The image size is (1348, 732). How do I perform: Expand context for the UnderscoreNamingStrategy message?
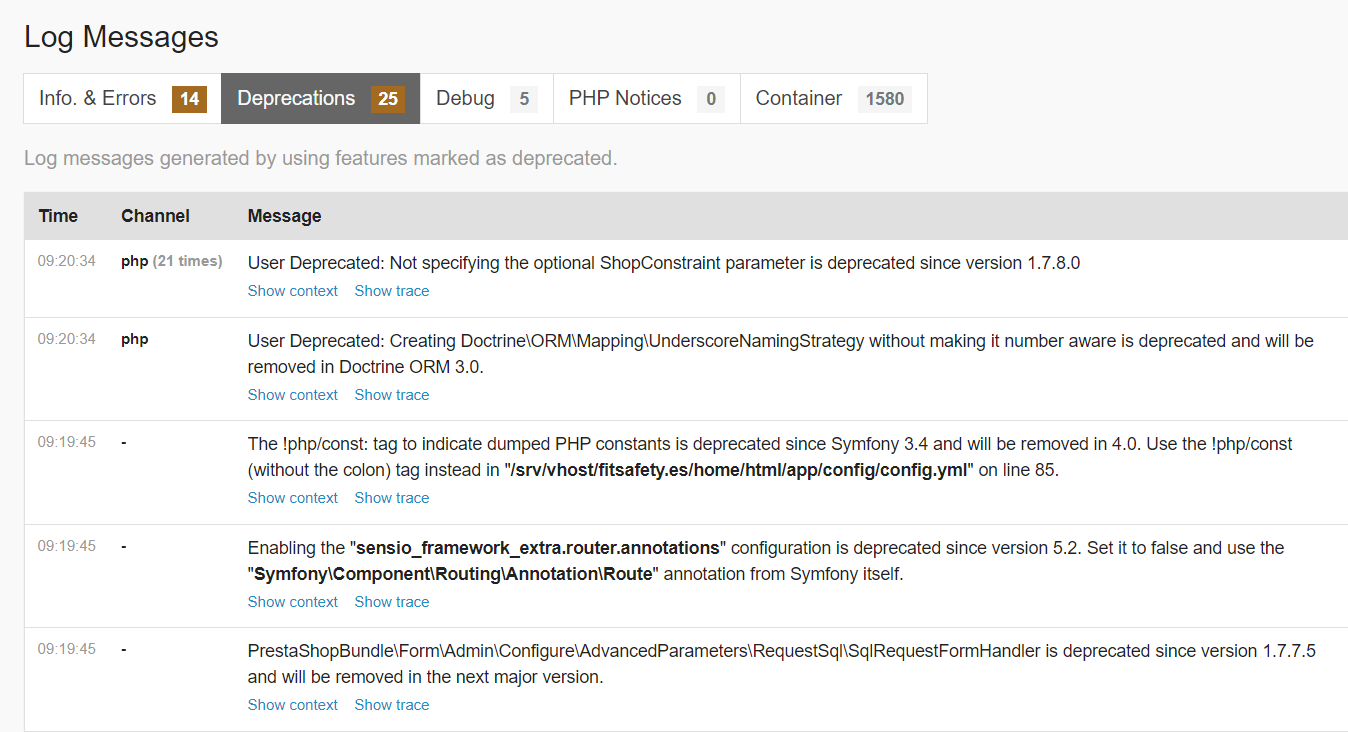tap(293, 395)
